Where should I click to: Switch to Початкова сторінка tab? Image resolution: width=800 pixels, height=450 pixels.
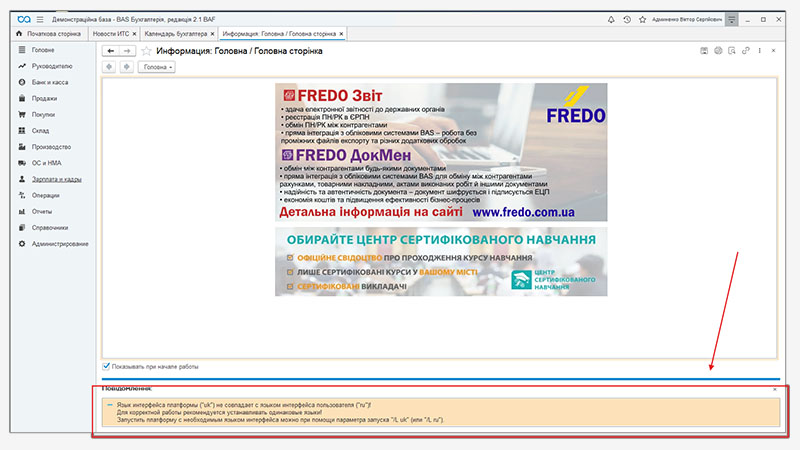click(48, 34)
